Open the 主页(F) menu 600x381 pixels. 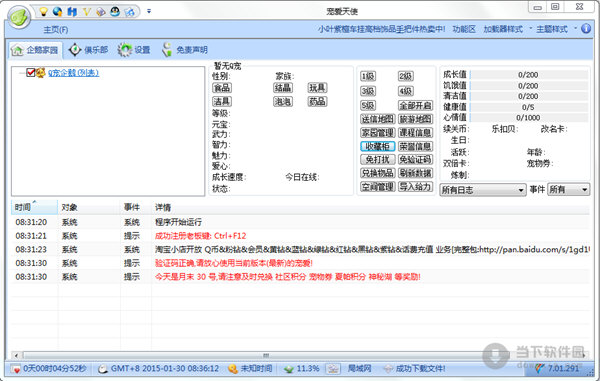tap(56, 29)
